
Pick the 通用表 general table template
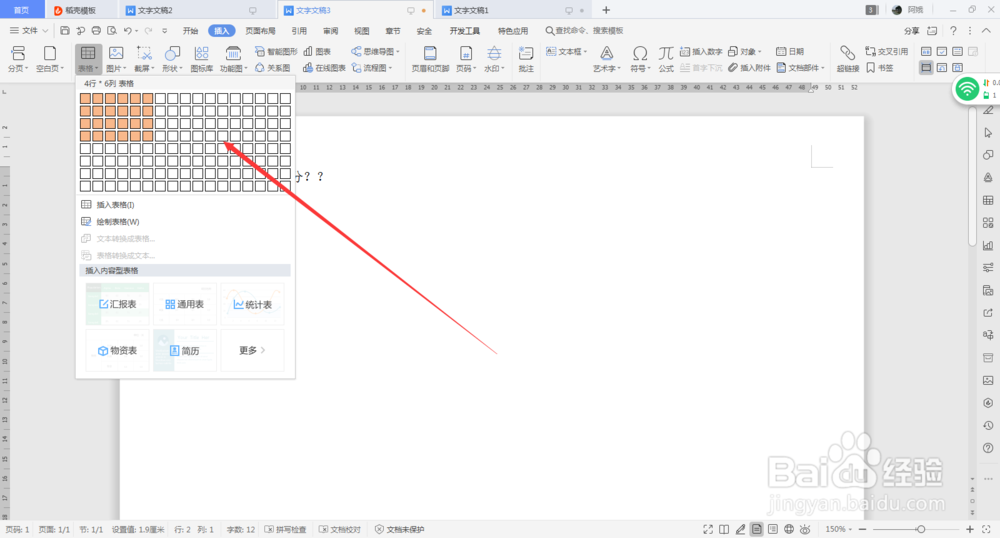(x=184, y=305)
